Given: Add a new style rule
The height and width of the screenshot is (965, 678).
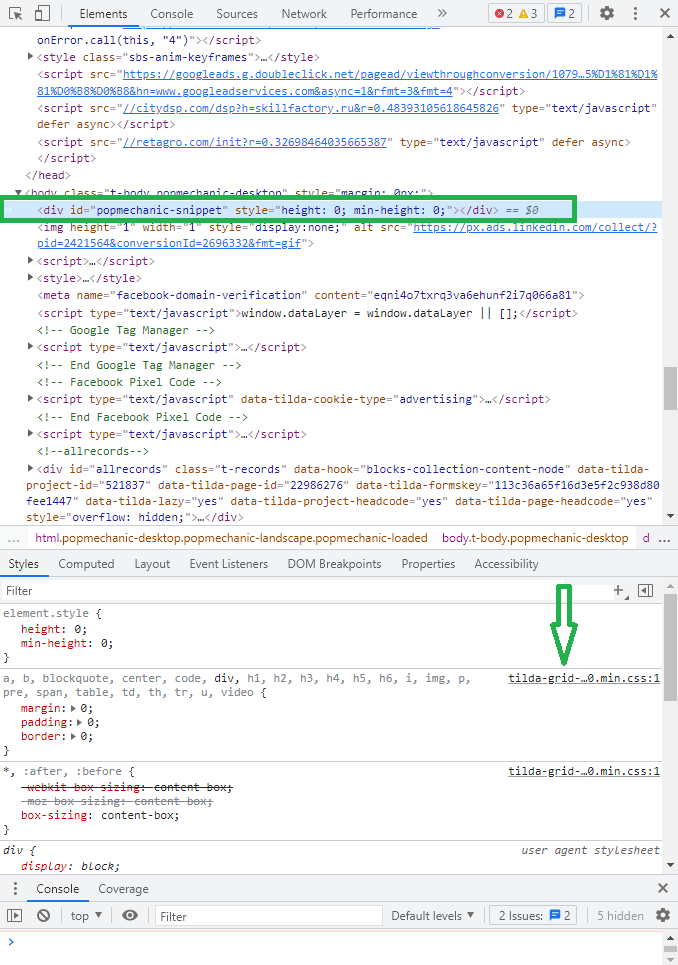Looking at the screenshot, I should [x=618, y=591].
